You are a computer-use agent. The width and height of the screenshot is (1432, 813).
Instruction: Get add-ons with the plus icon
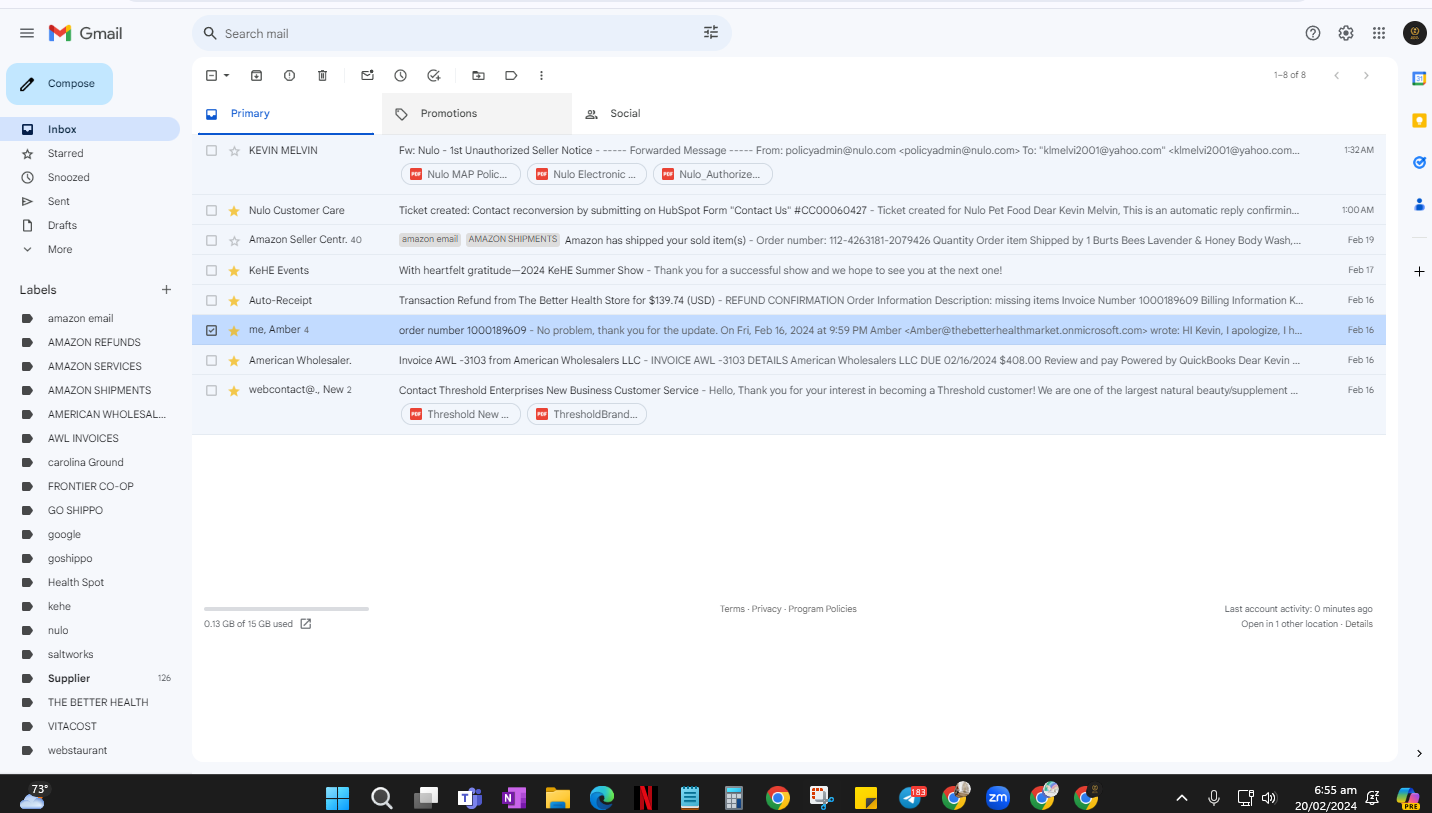pyautogui.click(x=1419, y=271)
